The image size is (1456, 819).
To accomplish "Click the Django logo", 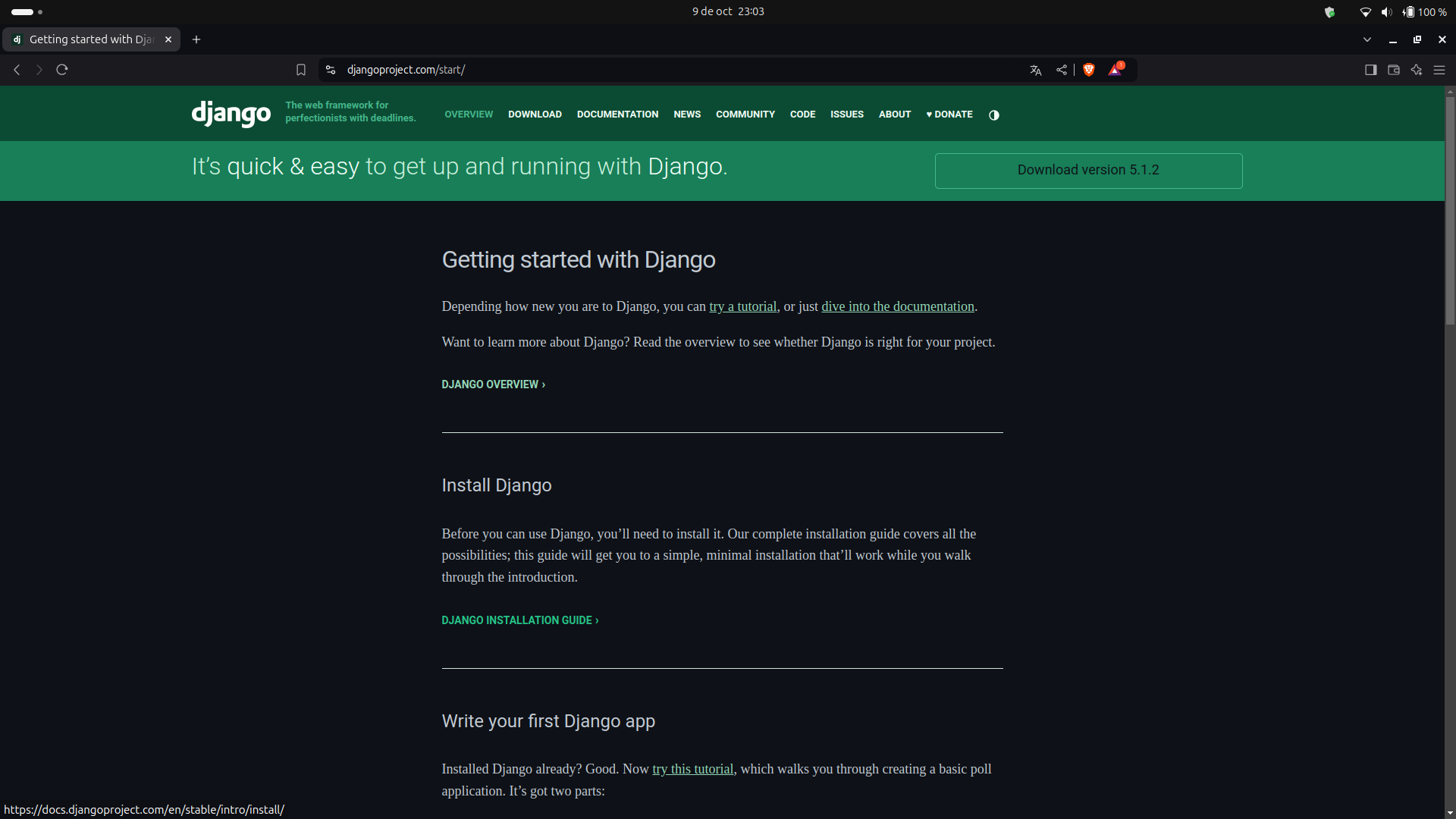I will click(231, 114).
